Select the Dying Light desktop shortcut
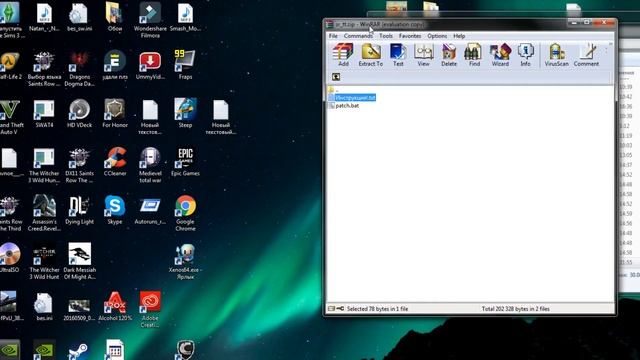 click(x=80, y=210)
